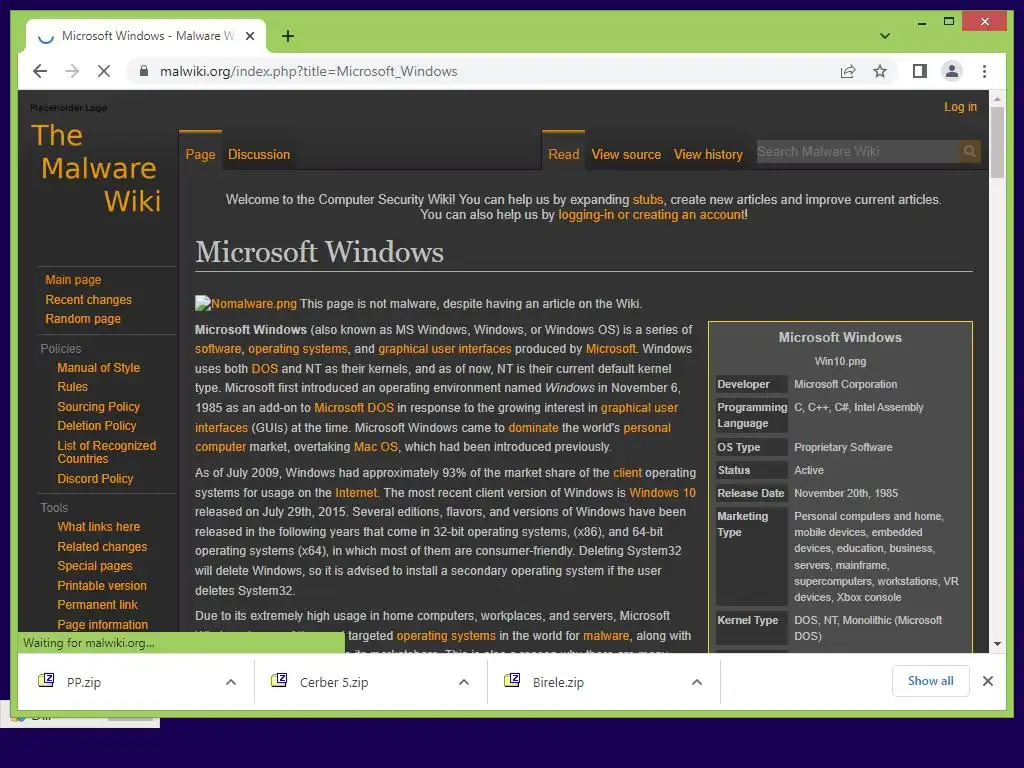This screenshot has width=1024, height=768.
Task: Open the View source tab
Action: tap(626, 155)
